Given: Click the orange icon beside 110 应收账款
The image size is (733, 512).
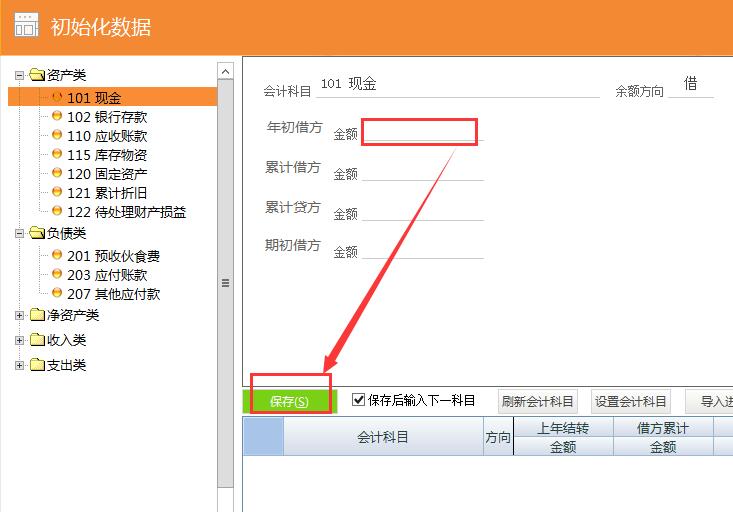Looking at the screenshot, I should pyautogui.click(x=57, y=136).
